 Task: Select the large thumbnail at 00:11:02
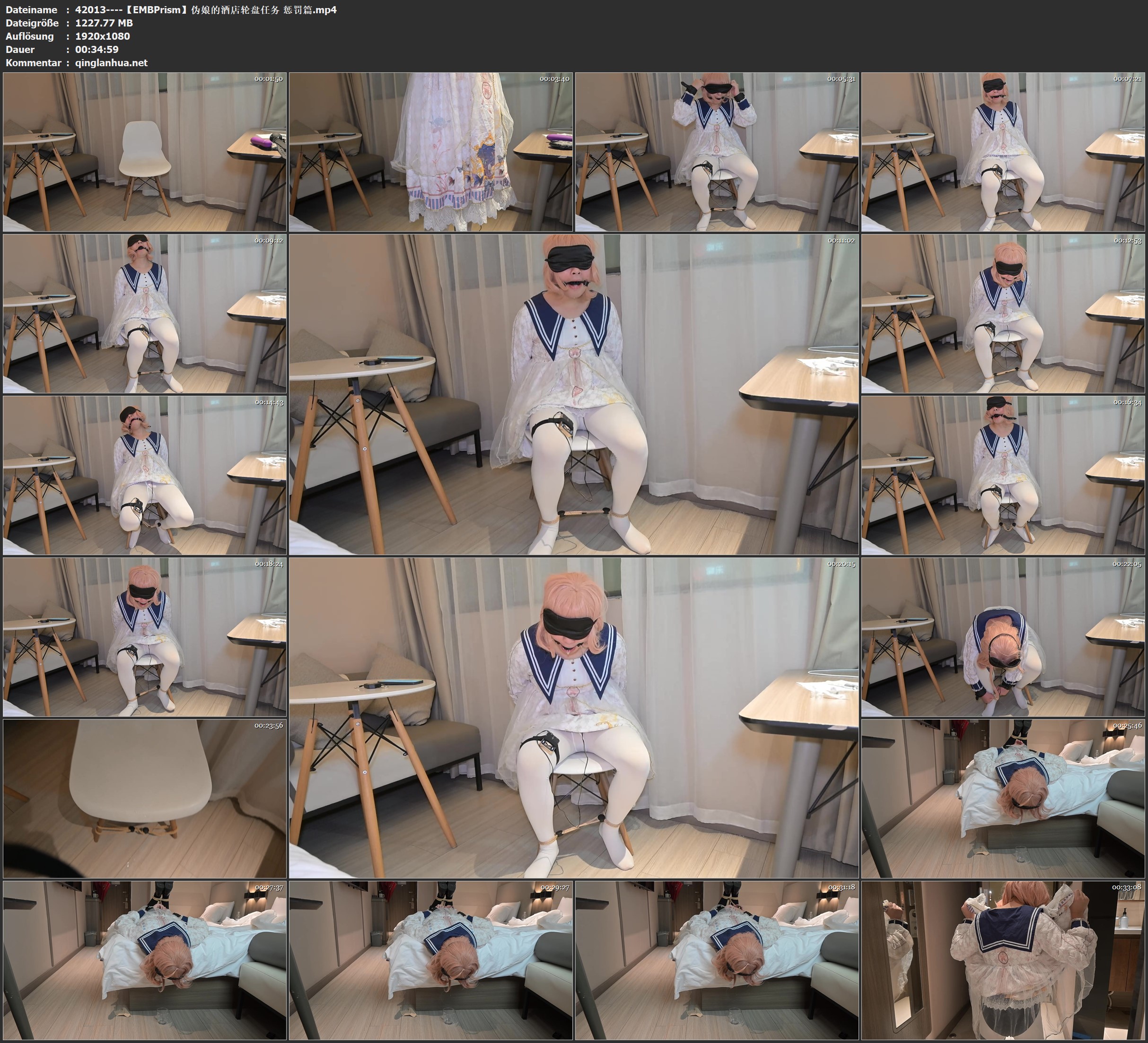[x=573, y=394]
